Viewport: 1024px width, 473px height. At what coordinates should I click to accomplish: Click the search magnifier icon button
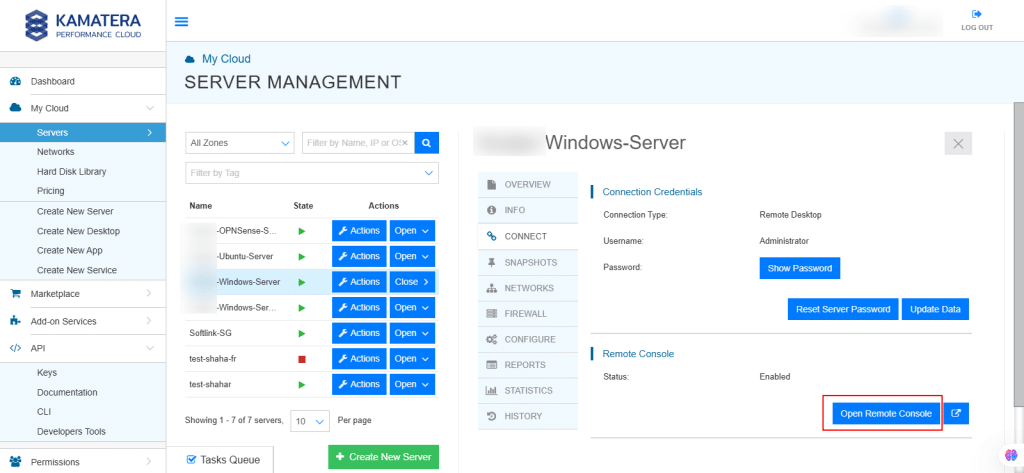point(427,144)
